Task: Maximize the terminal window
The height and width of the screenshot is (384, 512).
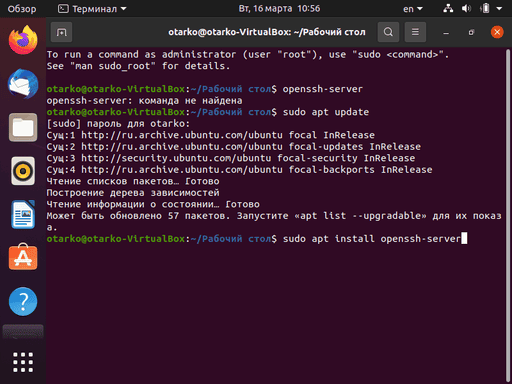Action: (471, 32)
